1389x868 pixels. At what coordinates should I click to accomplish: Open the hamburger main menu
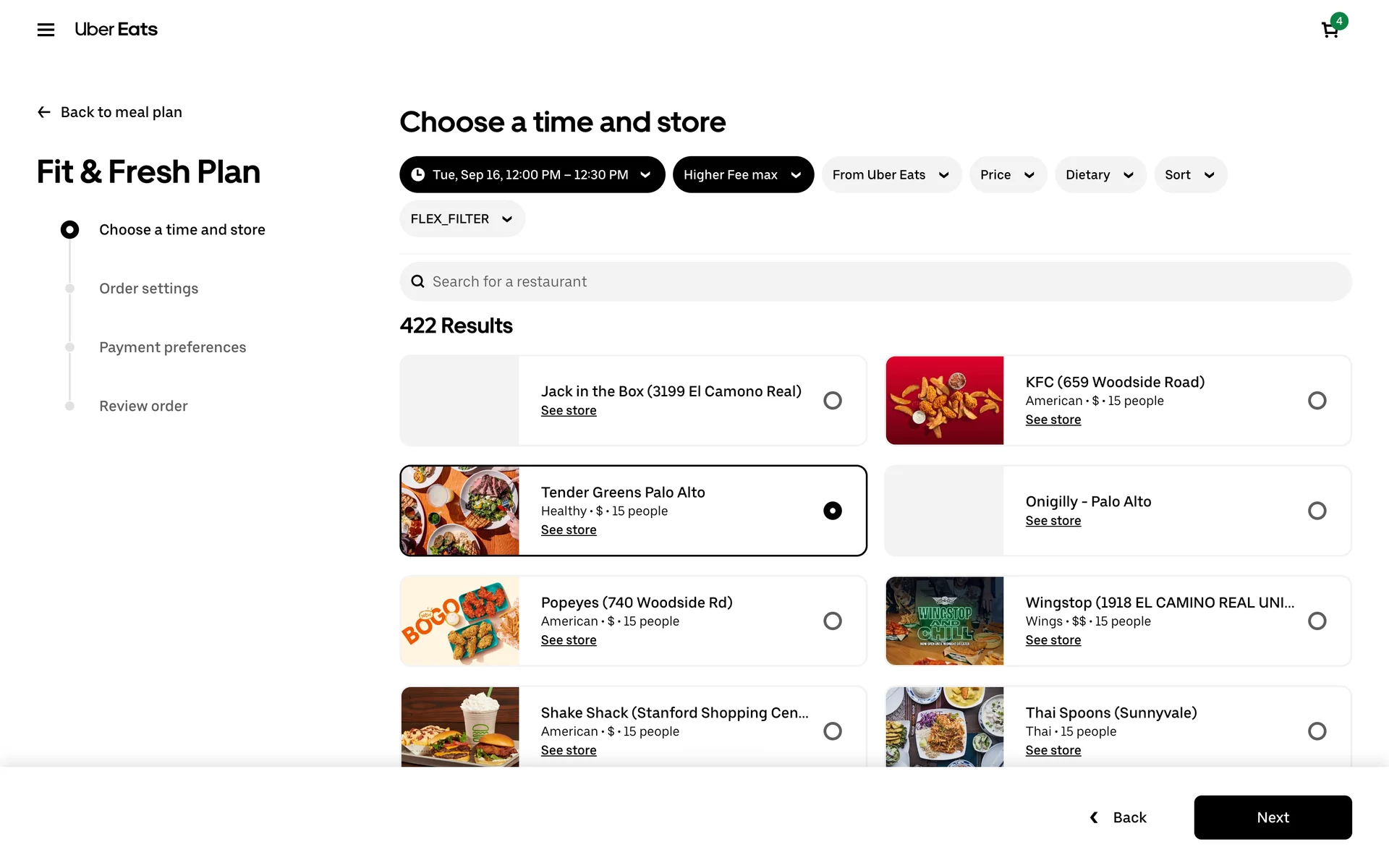click(x=46, y=30)
